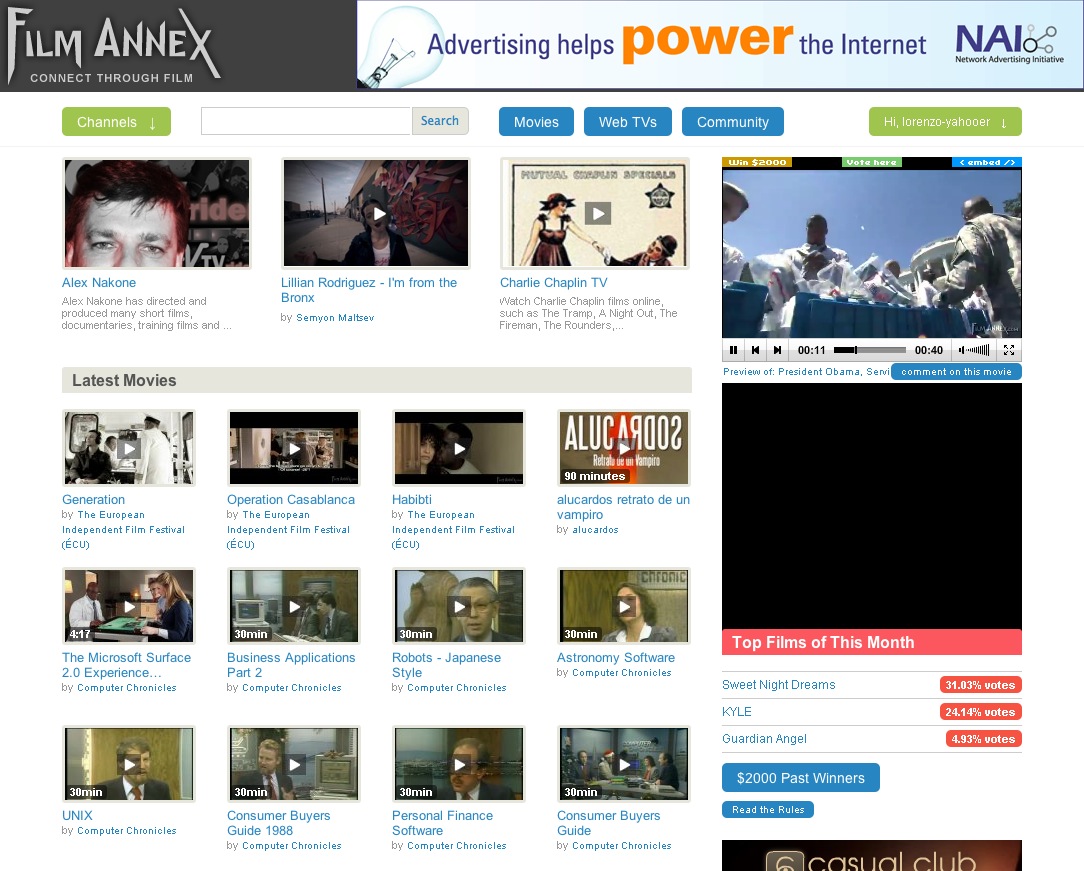The width and height of the screenshot is (1084, 871).
Task: Open Operation Casablanca title link
Action: click(291, 500)
